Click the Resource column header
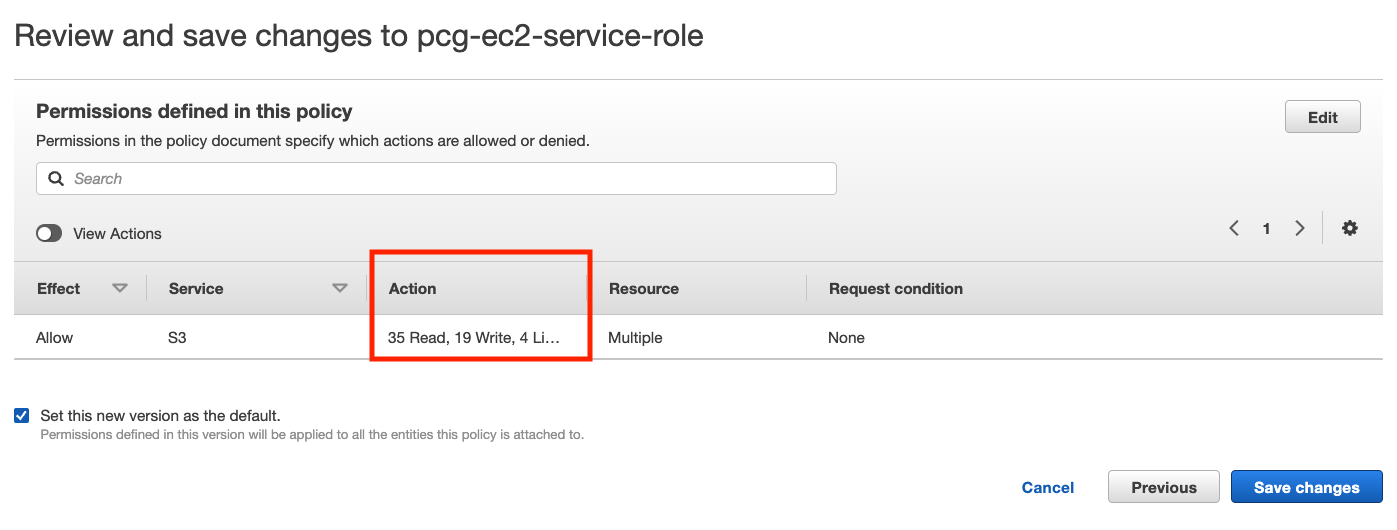 tap(644, 288)
